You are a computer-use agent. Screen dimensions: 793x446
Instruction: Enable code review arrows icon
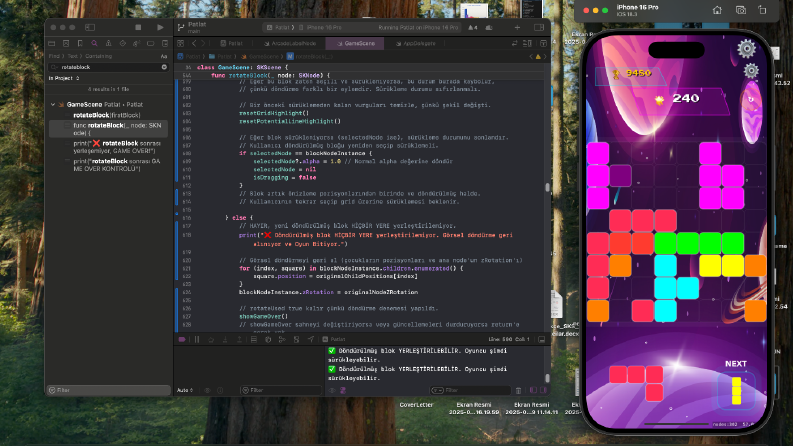click(x=515, y=43)
